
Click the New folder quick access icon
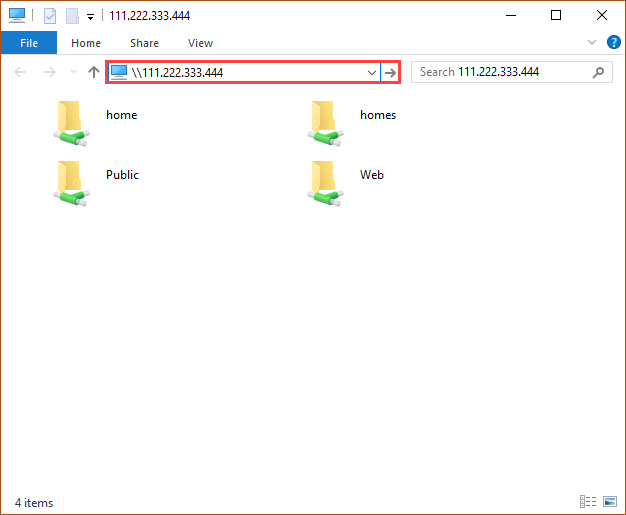click(72, 16)
